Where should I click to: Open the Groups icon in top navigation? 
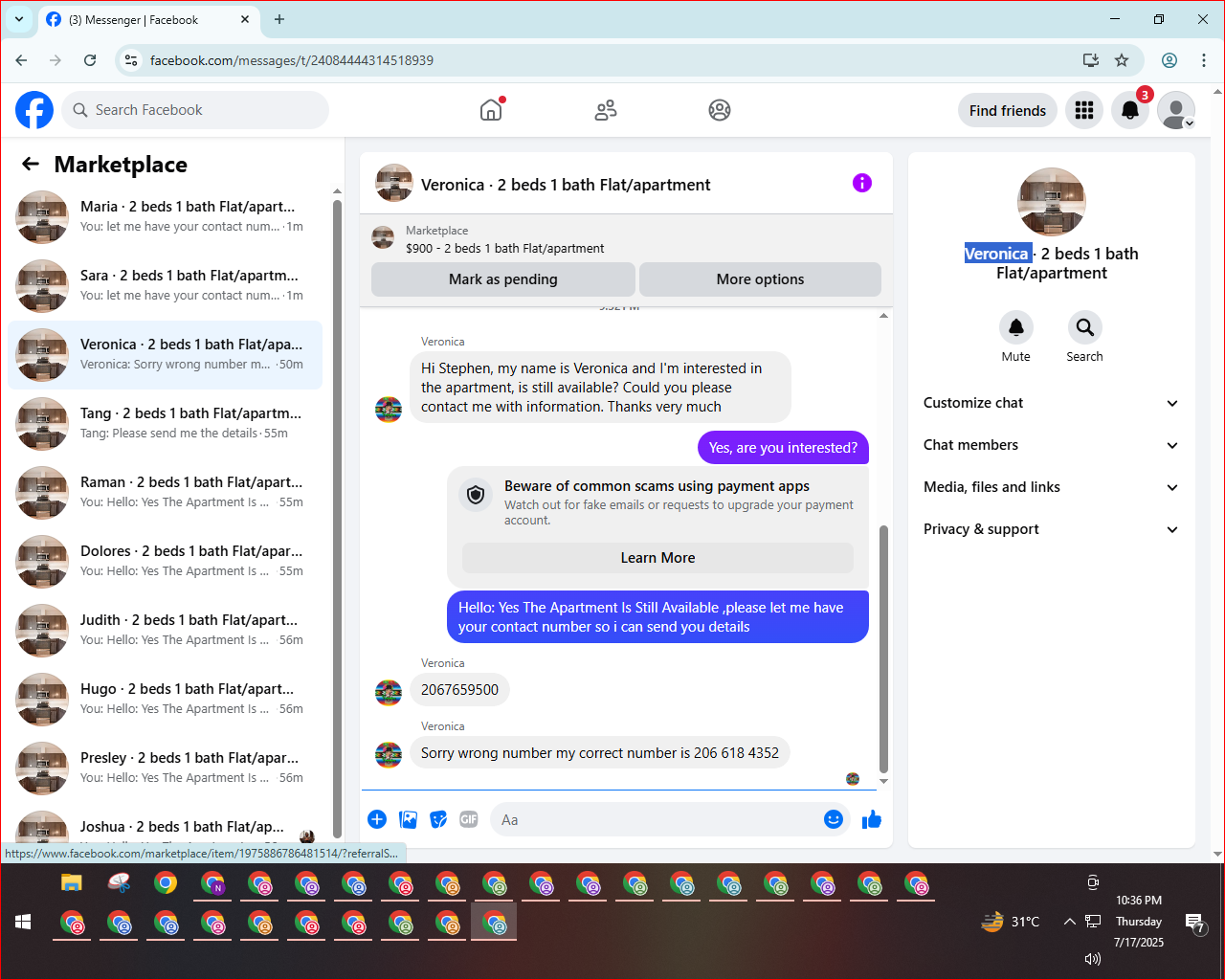pyautogui.click(x=720, y=110)
